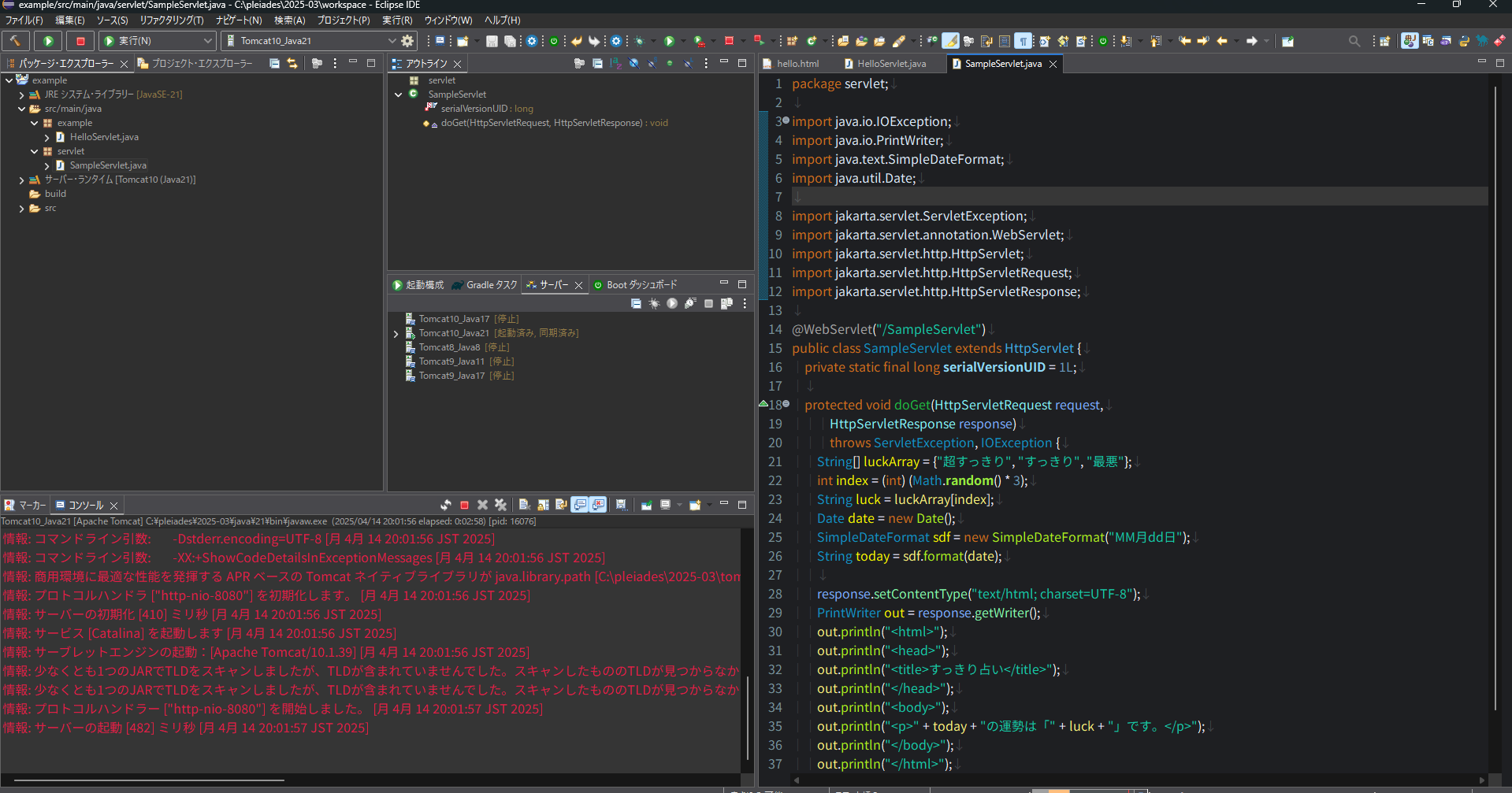This screenshot has height=793, width=1512.
Task: Switch to the HelloServlet.java editor tab
Action: pyautogui.click(x=891, y=64)
